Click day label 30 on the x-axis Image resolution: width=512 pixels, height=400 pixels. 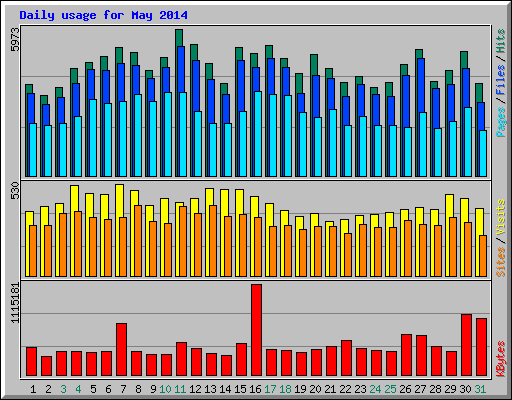(465, 389)
